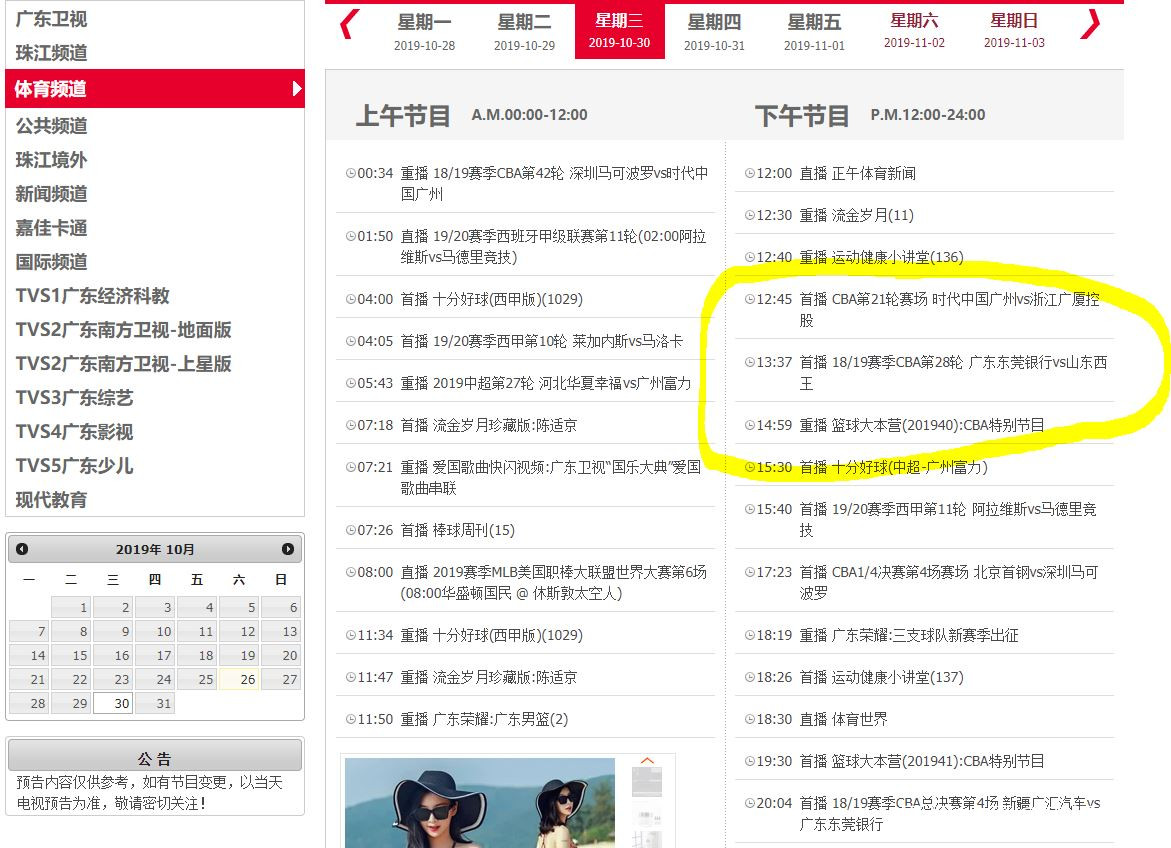Open TVS5广东少儿 channel
This screenshot has width=1171, height=848.
(74, 465)
